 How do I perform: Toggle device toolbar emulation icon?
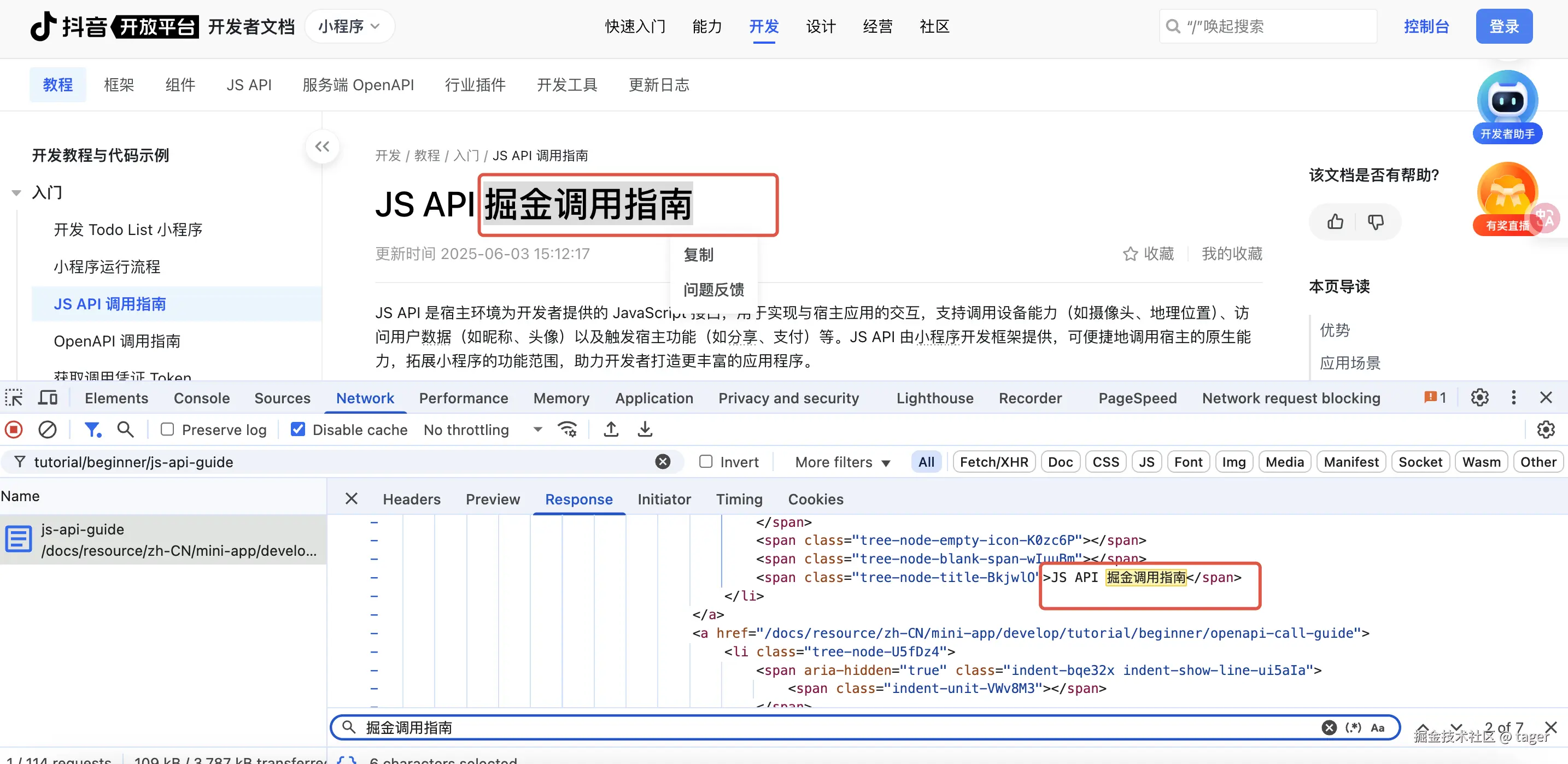coord(48,398)
